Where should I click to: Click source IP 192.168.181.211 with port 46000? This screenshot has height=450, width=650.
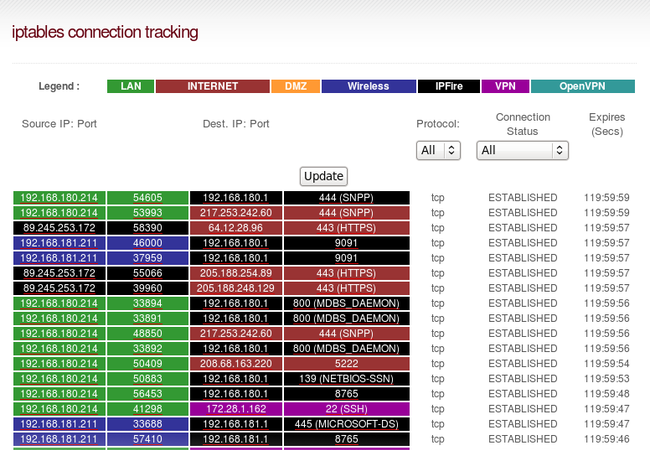click(59, 243)
